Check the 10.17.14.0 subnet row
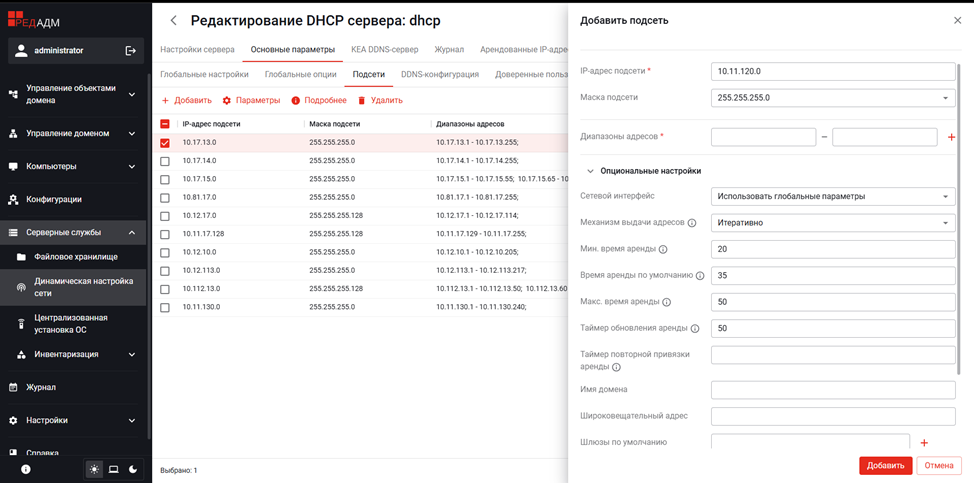Screen dimensions: 974x483 tap(165, 161)
